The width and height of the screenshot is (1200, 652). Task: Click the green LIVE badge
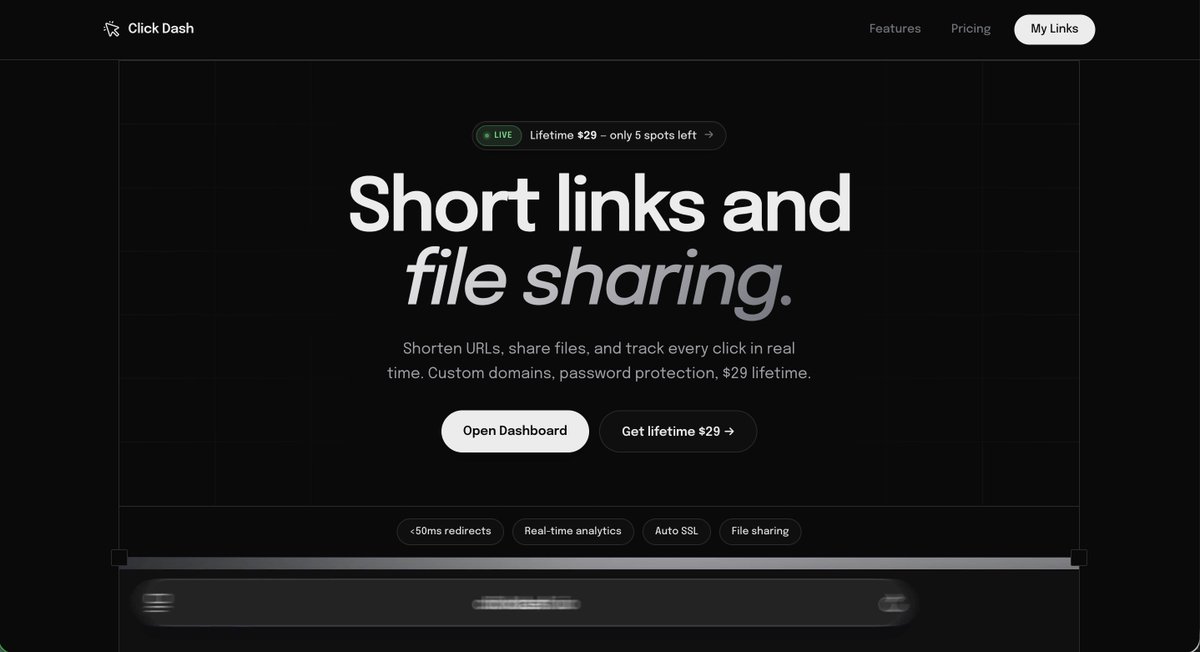pos(498,135)
